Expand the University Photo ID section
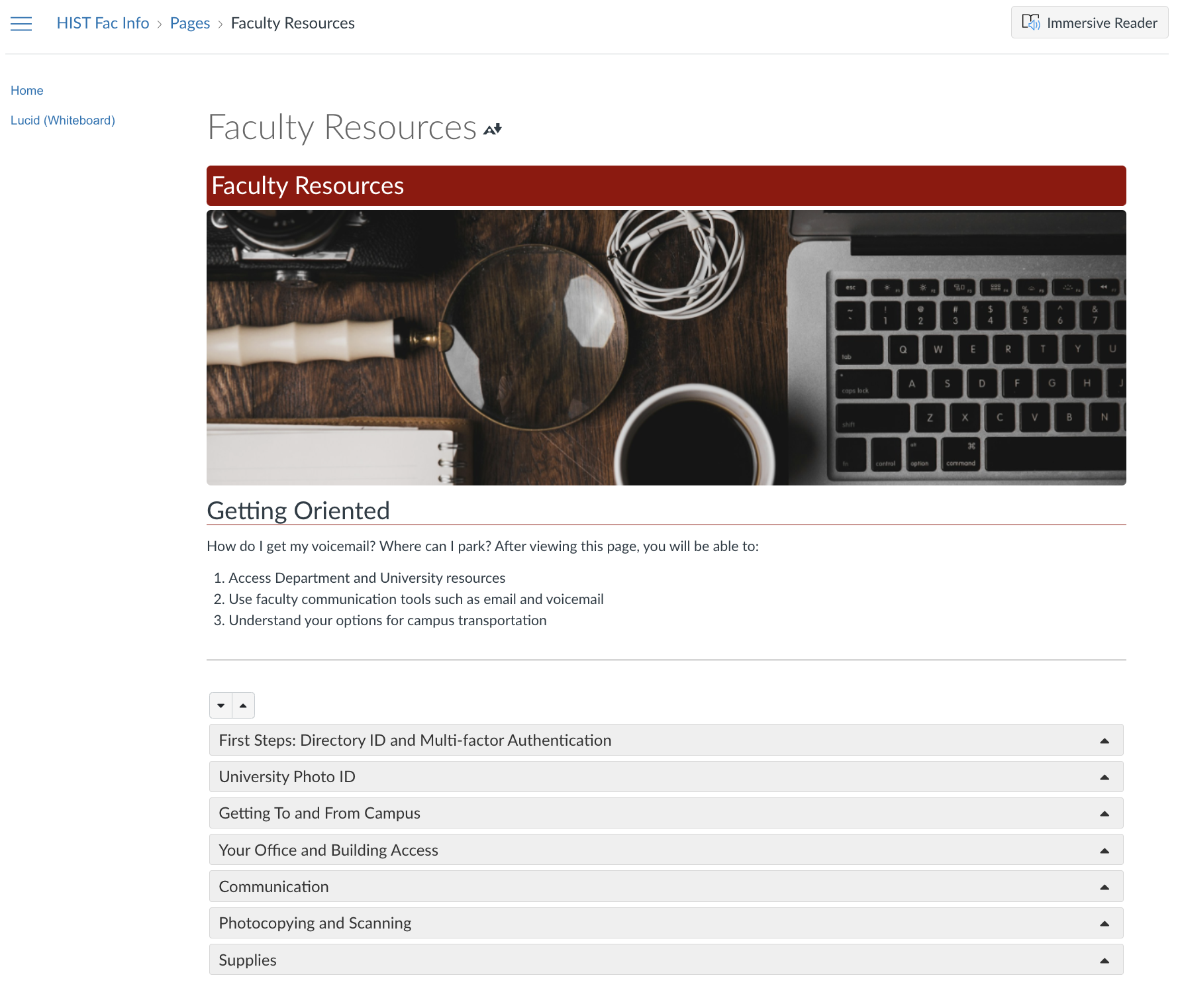 666,777
